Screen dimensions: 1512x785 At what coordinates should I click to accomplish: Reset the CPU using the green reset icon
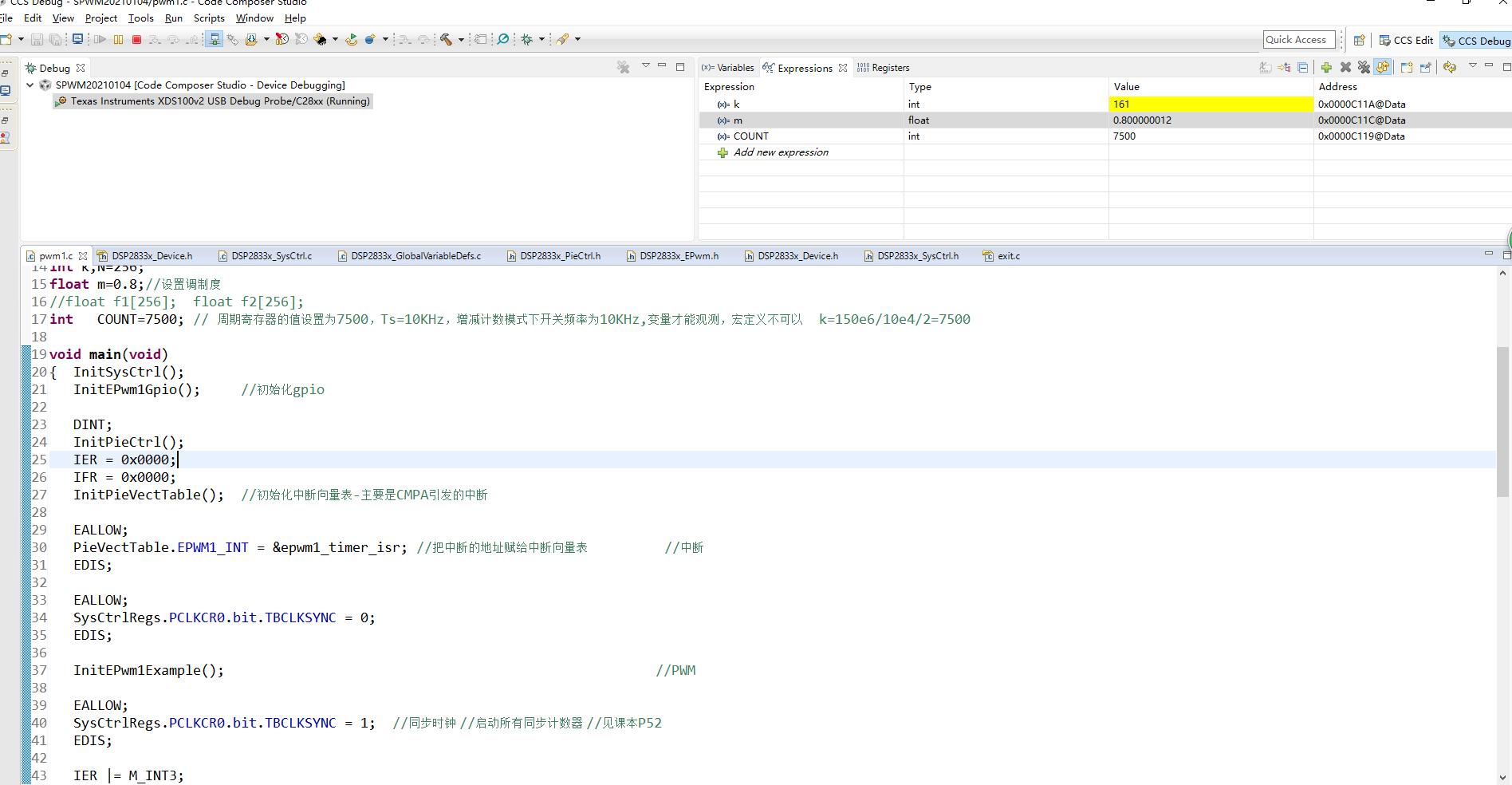352,38
